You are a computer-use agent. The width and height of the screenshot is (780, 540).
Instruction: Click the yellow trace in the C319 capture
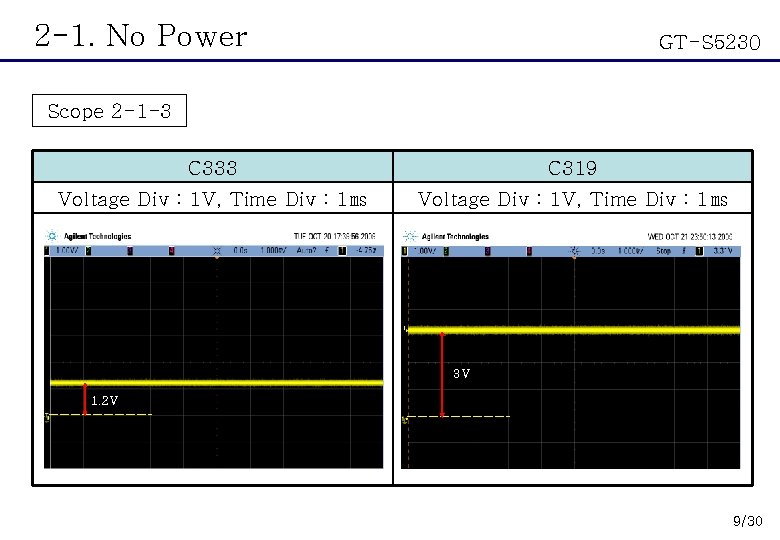coord(574,330)
